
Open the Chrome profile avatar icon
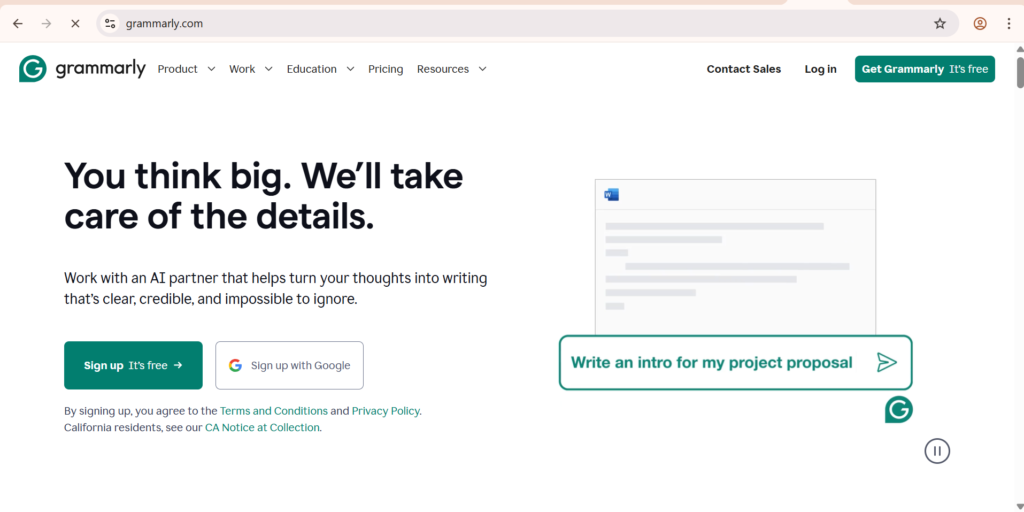[980, 23]
